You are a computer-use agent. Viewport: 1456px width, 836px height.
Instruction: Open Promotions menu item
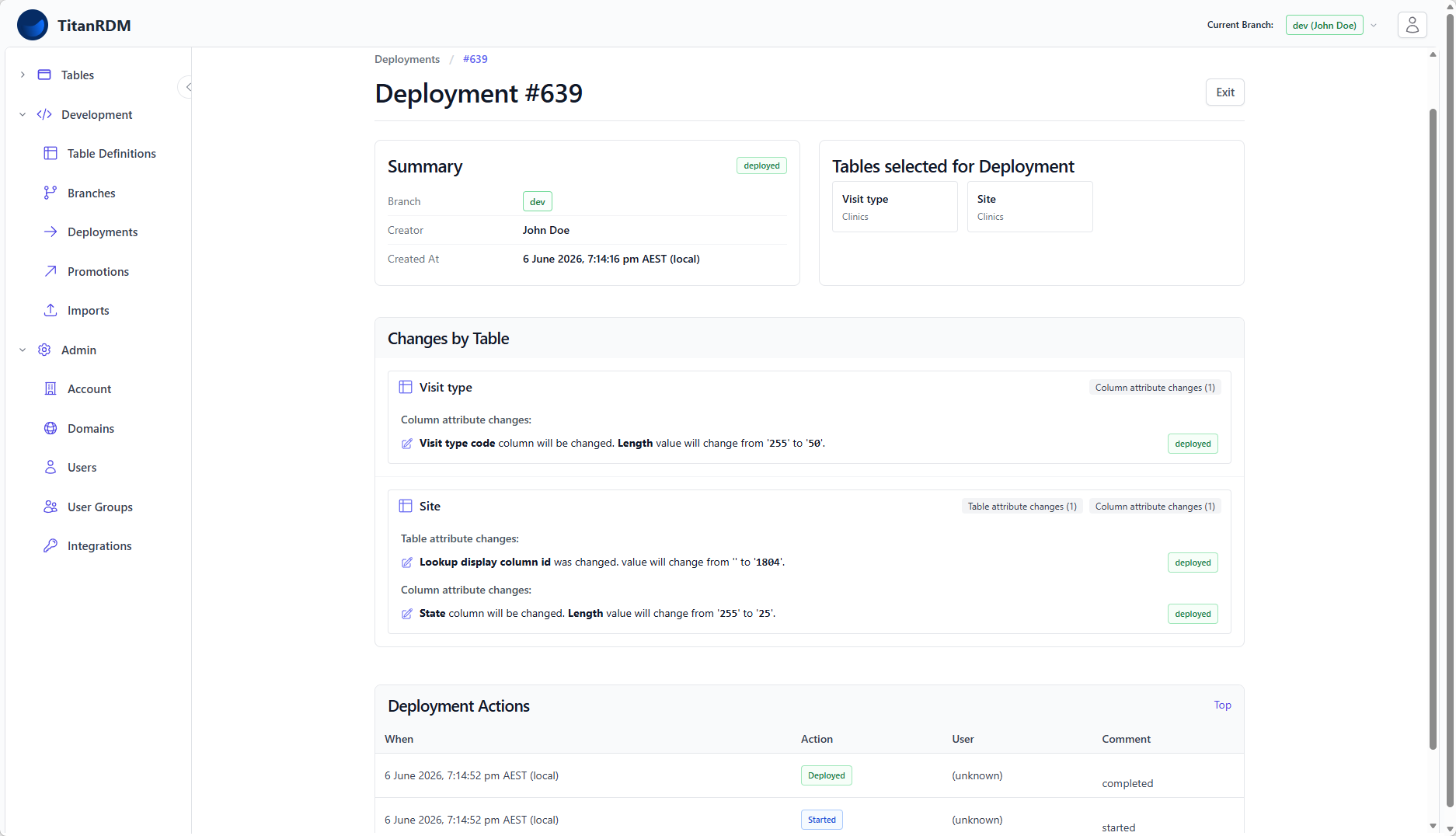point(99,271)
